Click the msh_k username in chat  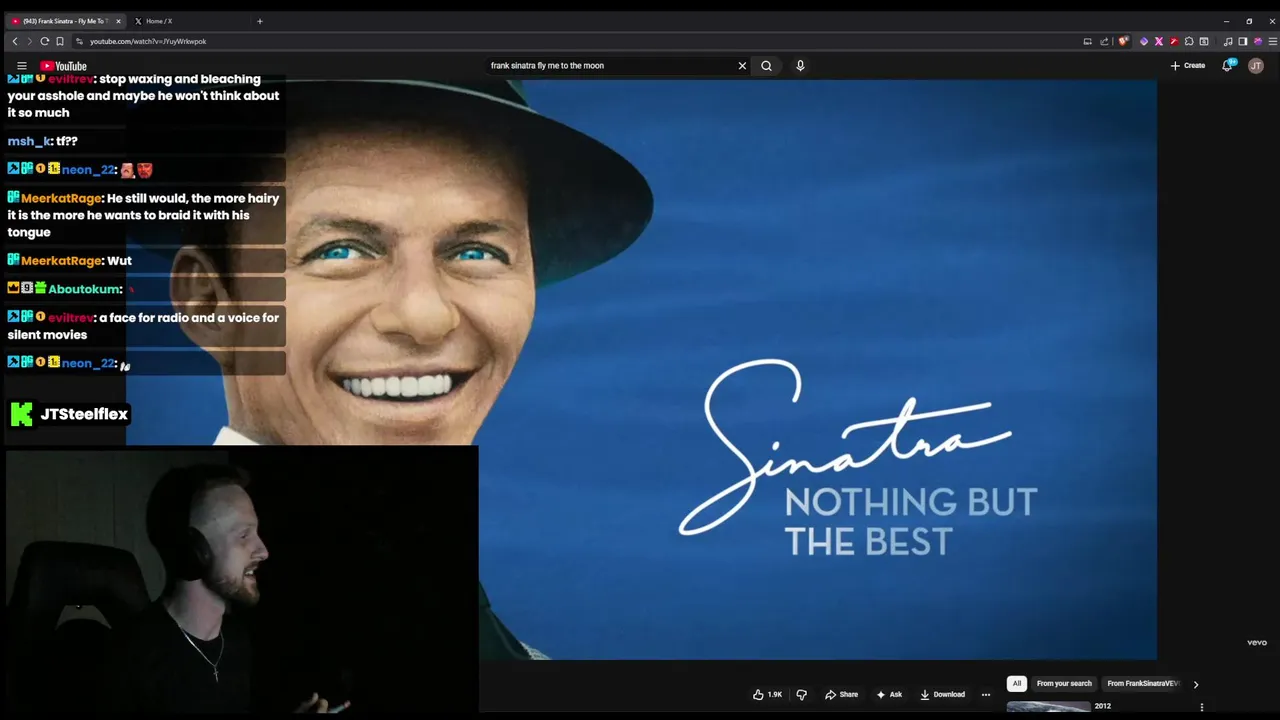point(29,141)
